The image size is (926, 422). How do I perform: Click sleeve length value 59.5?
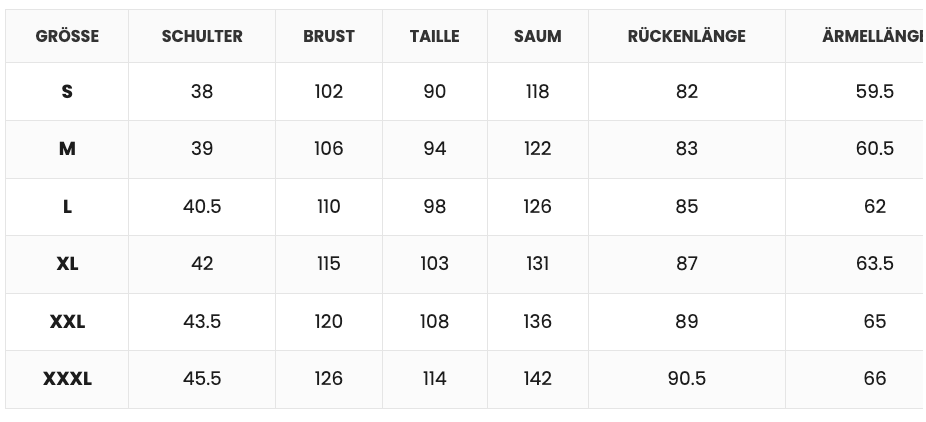click(875, 91)
